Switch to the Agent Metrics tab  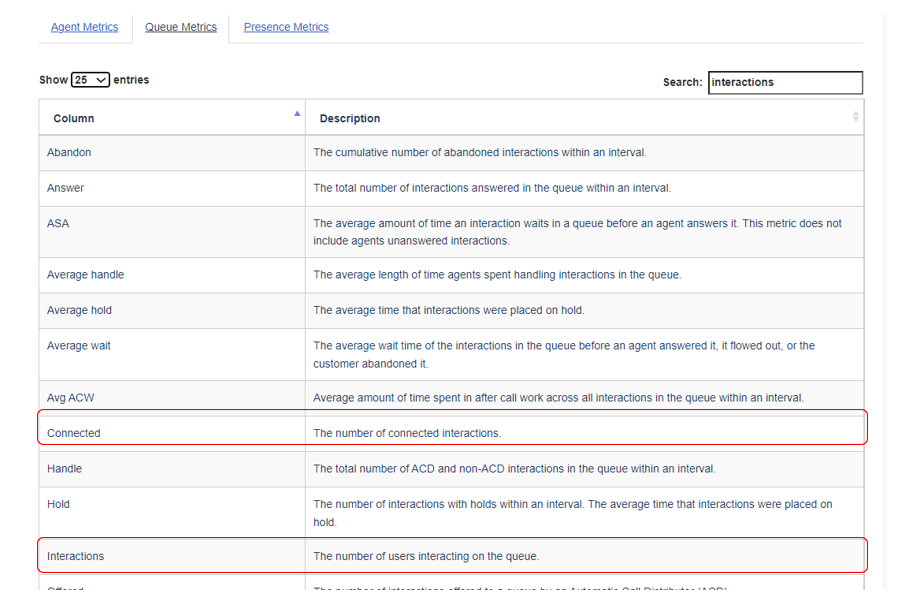coord(84,27)
